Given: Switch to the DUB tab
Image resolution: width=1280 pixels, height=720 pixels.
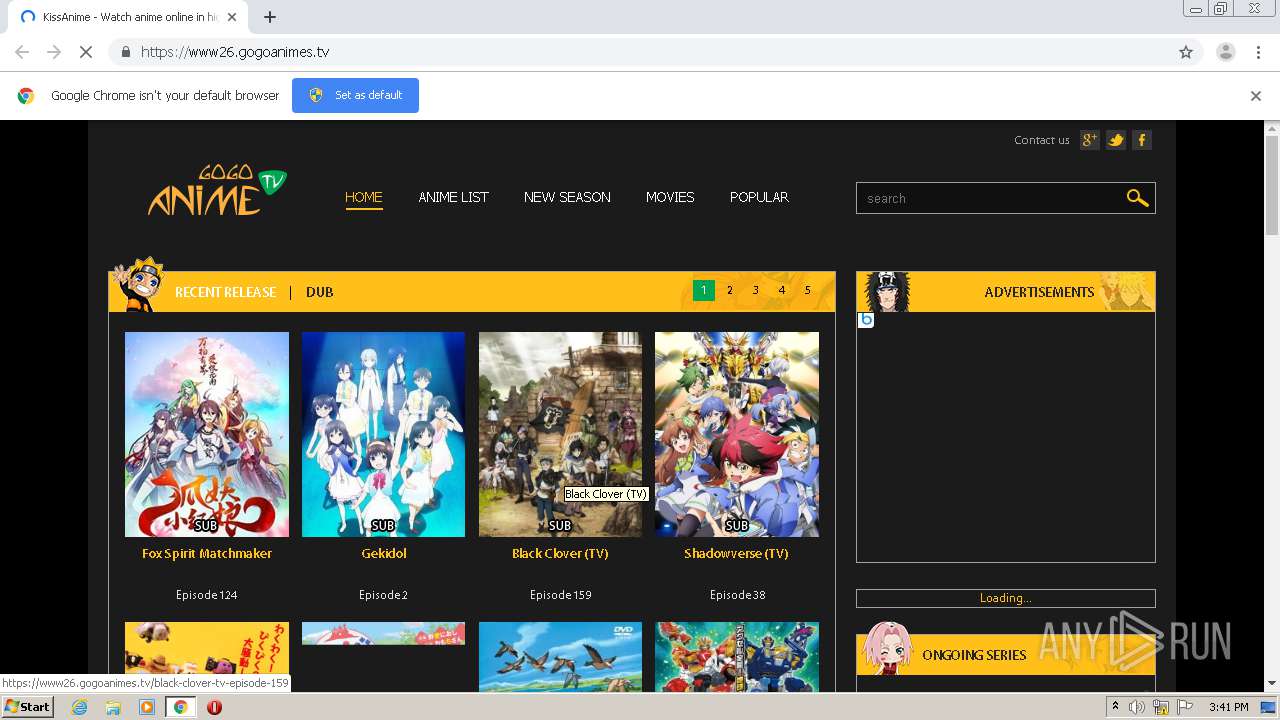Looking at the screenshot, I should [320, 292].
